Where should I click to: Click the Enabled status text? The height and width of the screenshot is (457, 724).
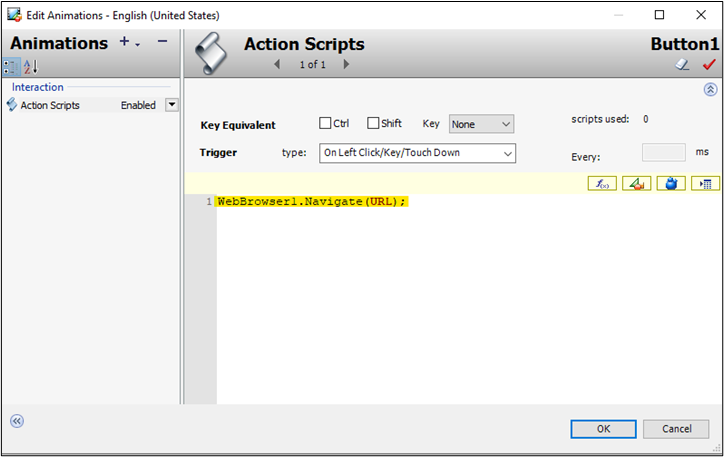(x=138, y=105)
